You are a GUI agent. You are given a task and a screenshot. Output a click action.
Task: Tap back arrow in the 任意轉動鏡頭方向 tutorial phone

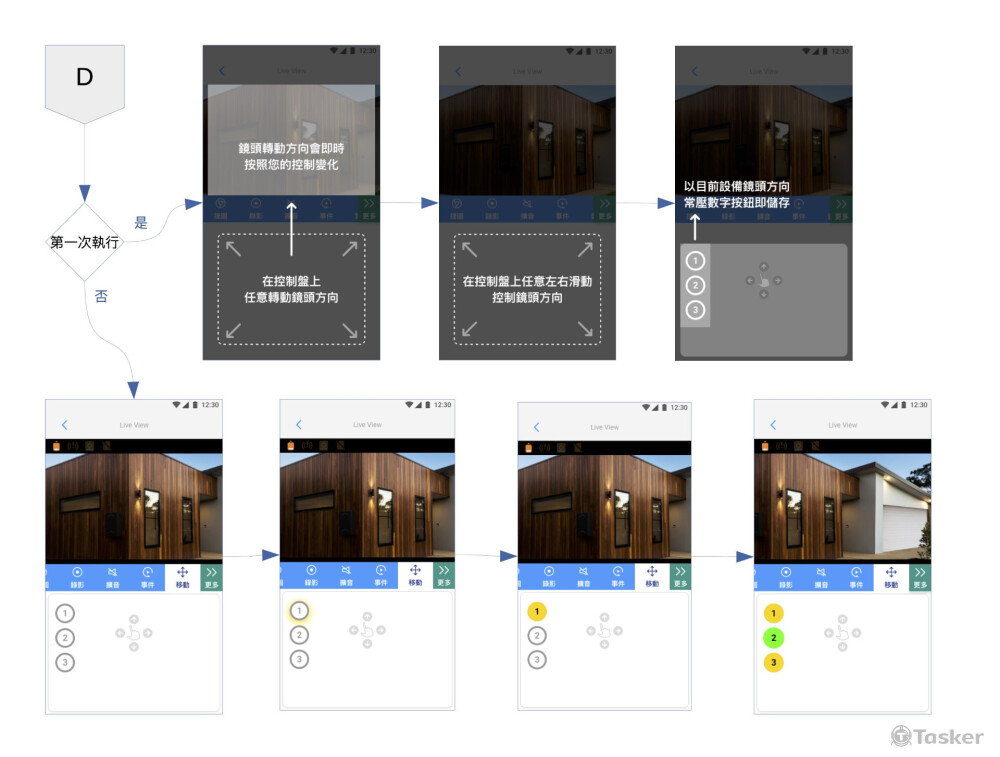click(x=222, y=71)
